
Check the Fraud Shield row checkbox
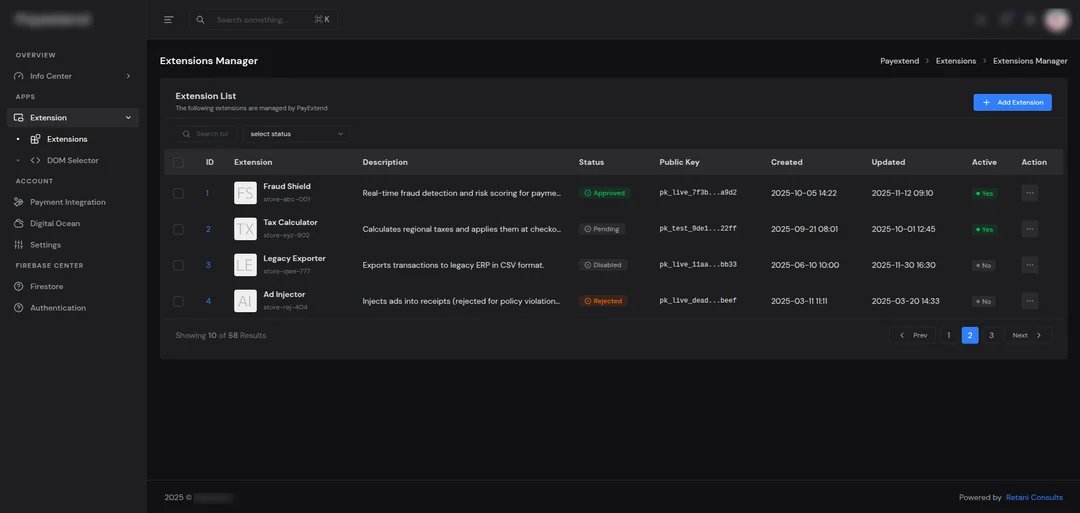[x=178, y=193]
